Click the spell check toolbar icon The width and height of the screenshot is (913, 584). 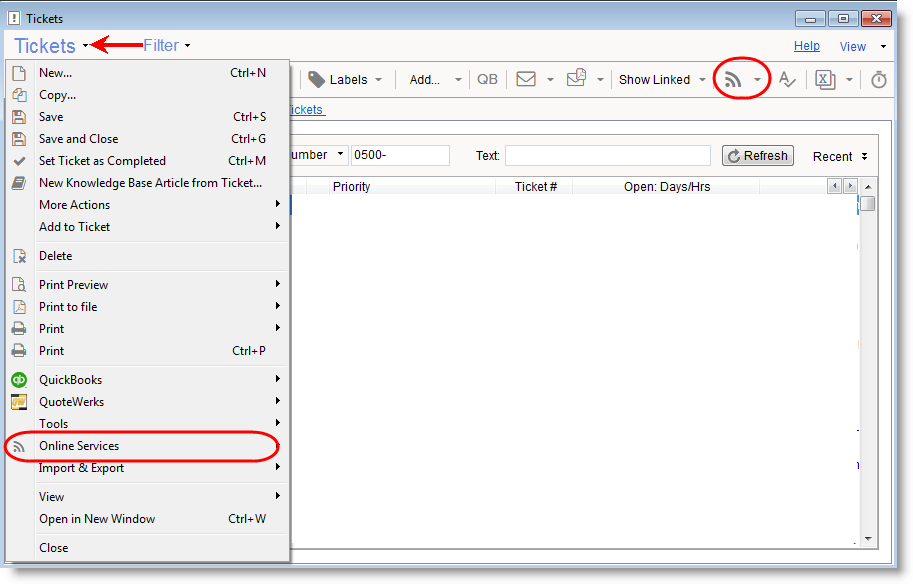[788, 80]
